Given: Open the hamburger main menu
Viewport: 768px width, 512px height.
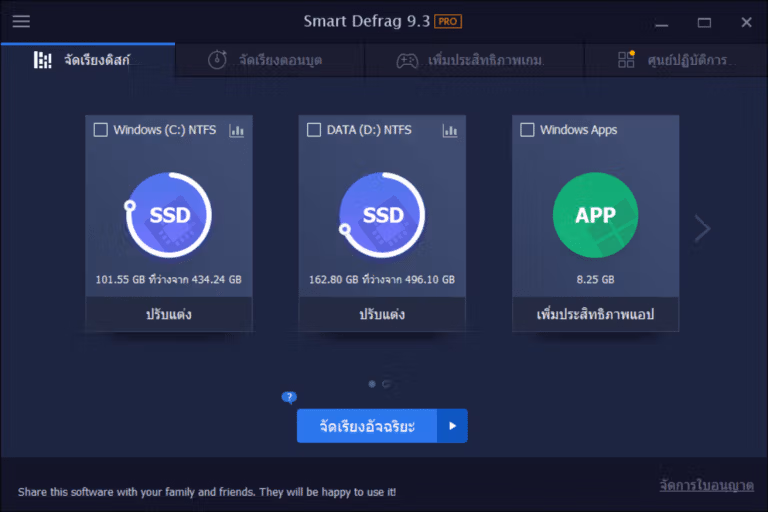Looking at the screenshot, I should (x=21, y=21).
